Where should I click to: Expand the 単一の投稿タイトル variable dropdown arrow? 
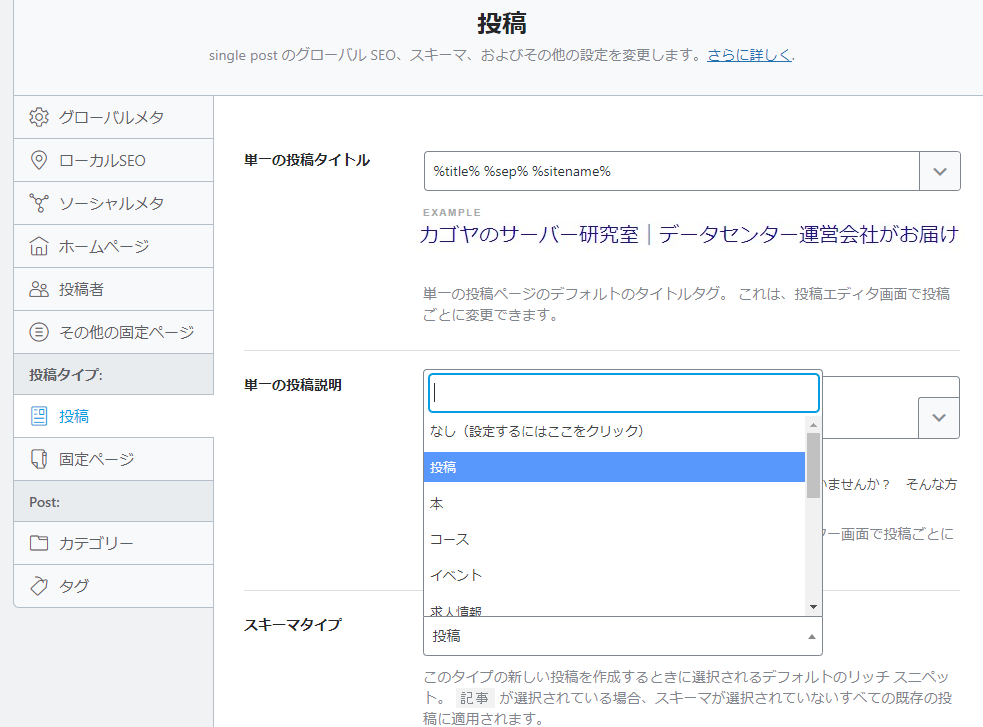click(x=939, y=171)
